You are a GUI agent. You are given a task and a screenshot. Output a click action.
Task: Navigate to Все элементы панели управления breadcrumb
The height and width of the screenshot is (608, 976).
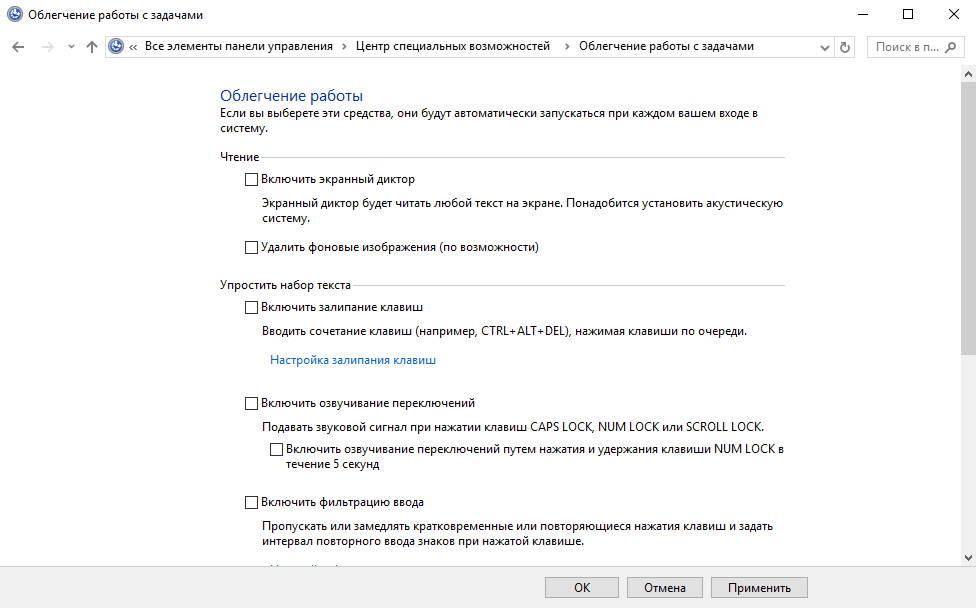point(239,47)
